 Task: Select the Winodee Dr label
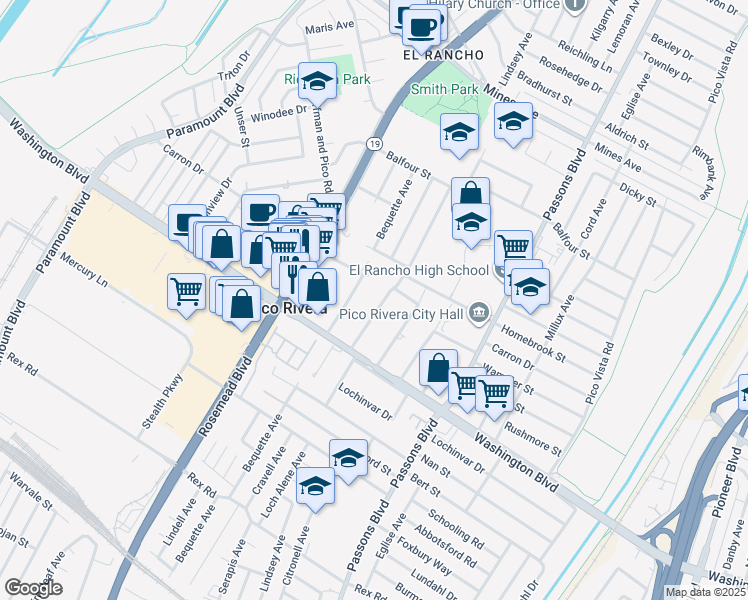(279, 114)
